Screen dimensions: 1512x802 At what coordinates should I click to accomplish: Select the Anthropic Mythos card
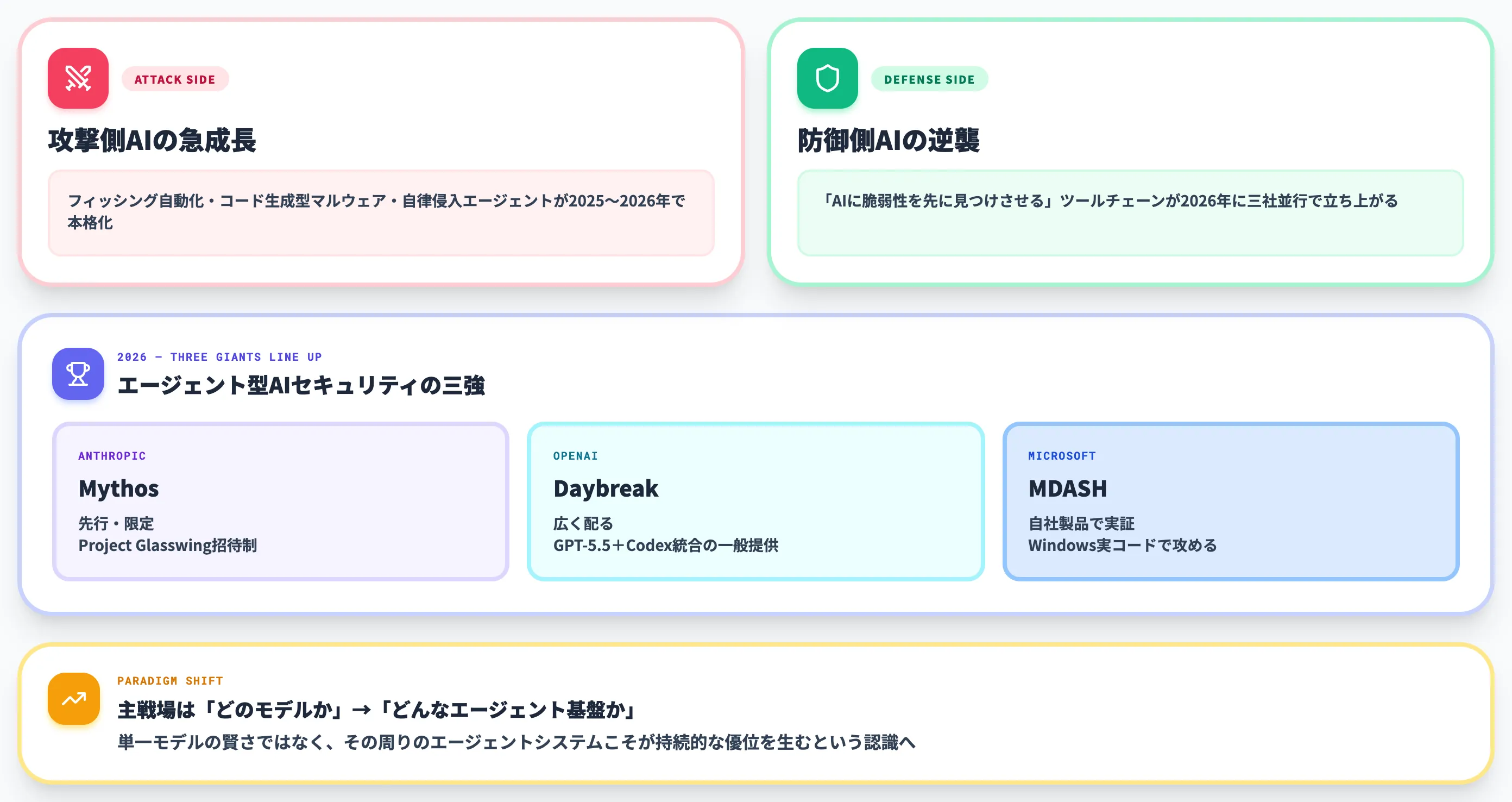click(281, 502)
